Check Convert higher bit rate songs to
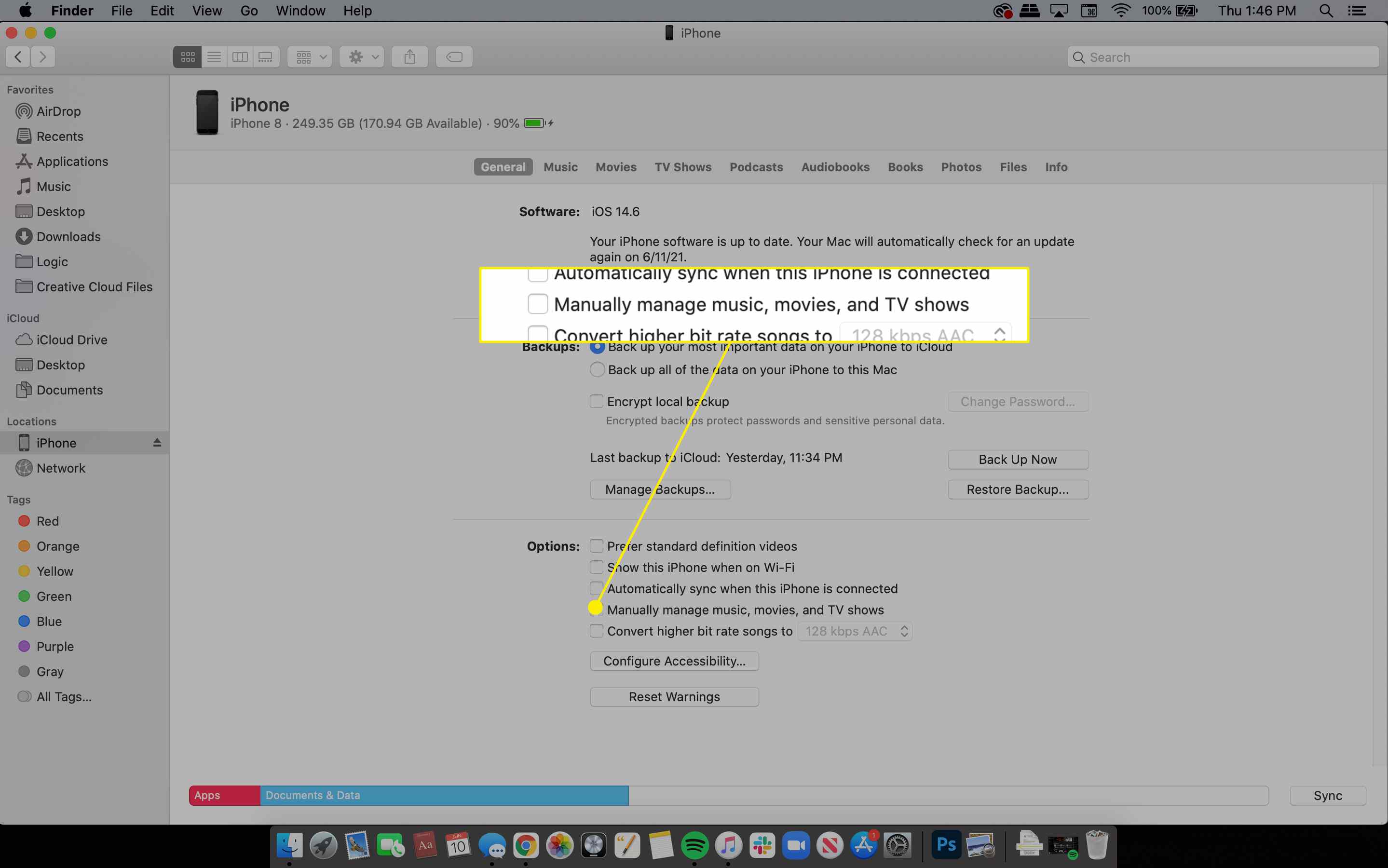Viewport: 1388px width, 868px height. tap(597, 631)
